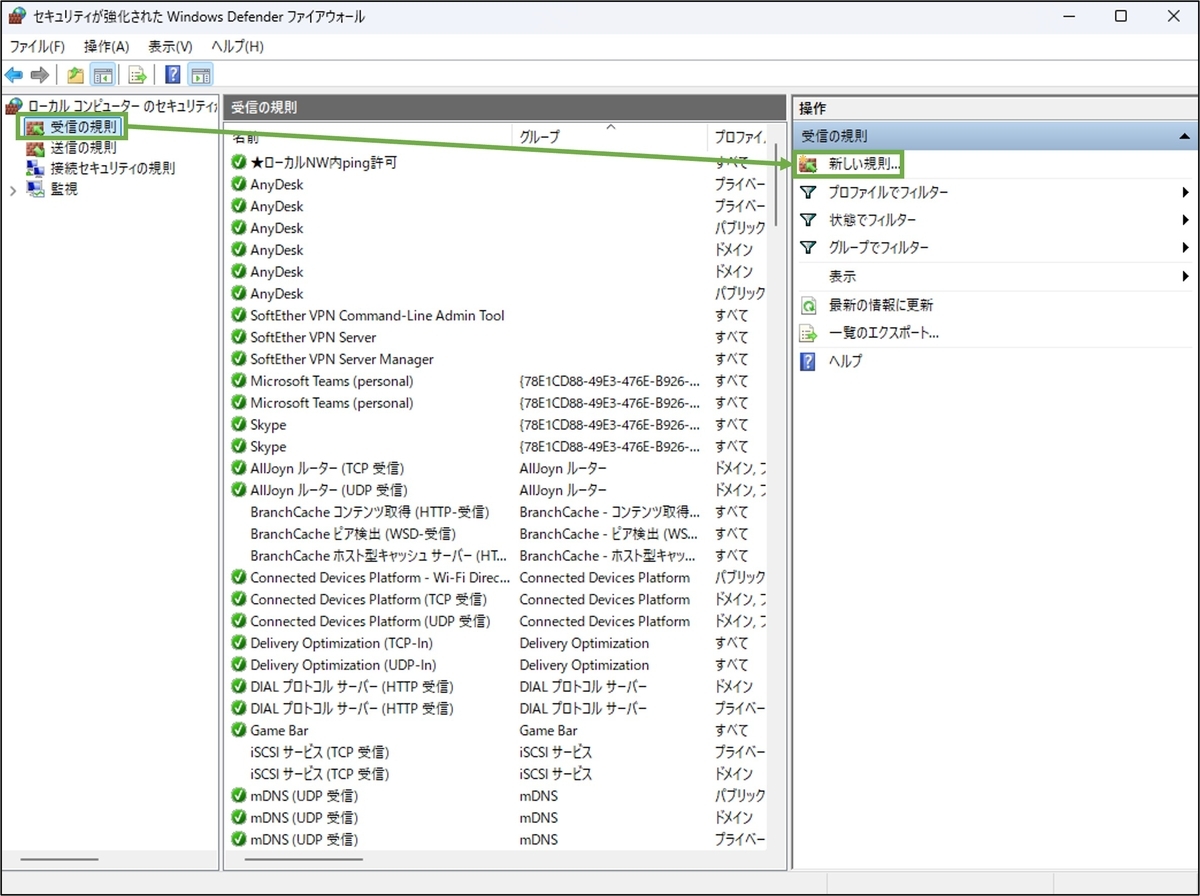The image size is (1200, 896).
Task: Click プロファイルでフィルター action
Action: (x=889, y=192)
